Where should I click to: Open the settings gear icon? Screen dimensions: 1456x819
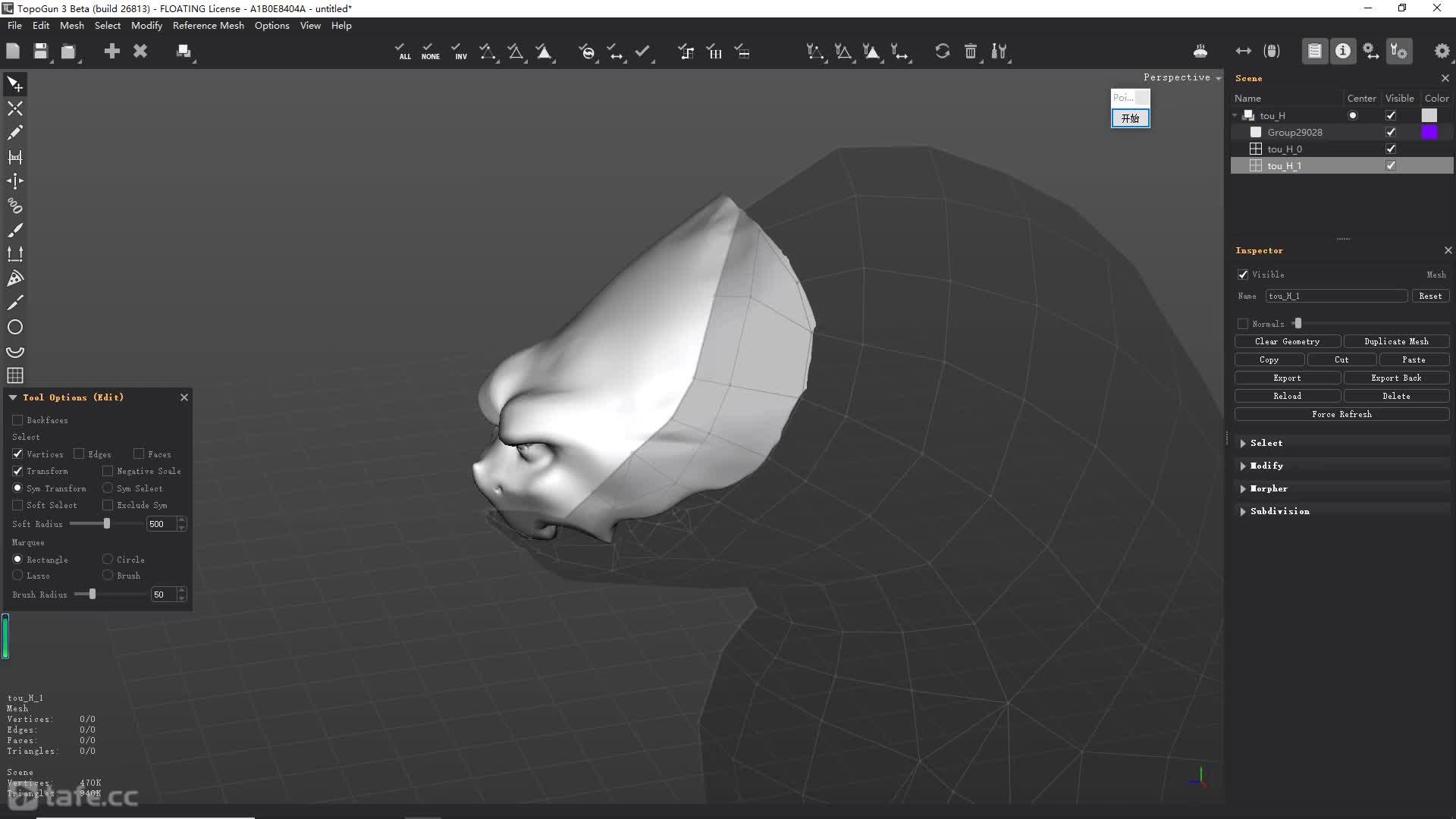[1442, 51]
